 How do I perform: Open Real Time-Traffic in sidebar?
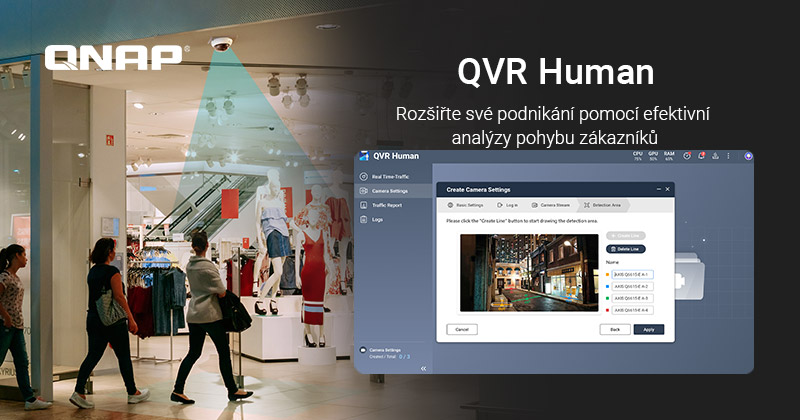click(x=390, y=176)
